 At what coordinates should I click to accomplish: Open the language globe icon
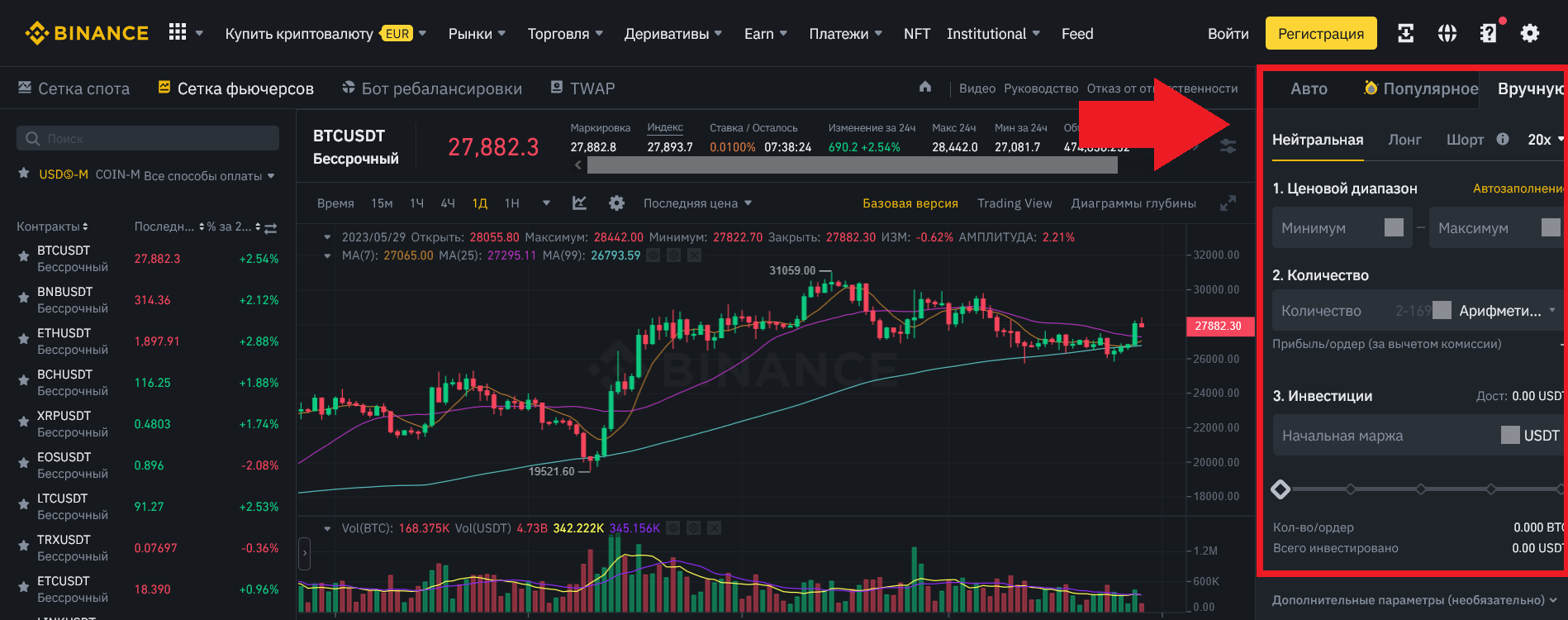(x=1447, y=33)
